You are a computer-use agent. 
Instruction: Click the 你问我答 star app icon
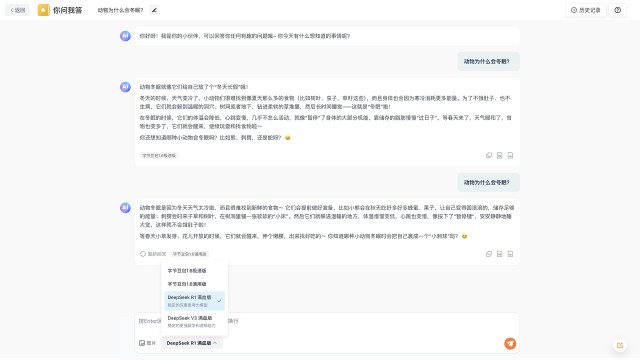(44, 10)
